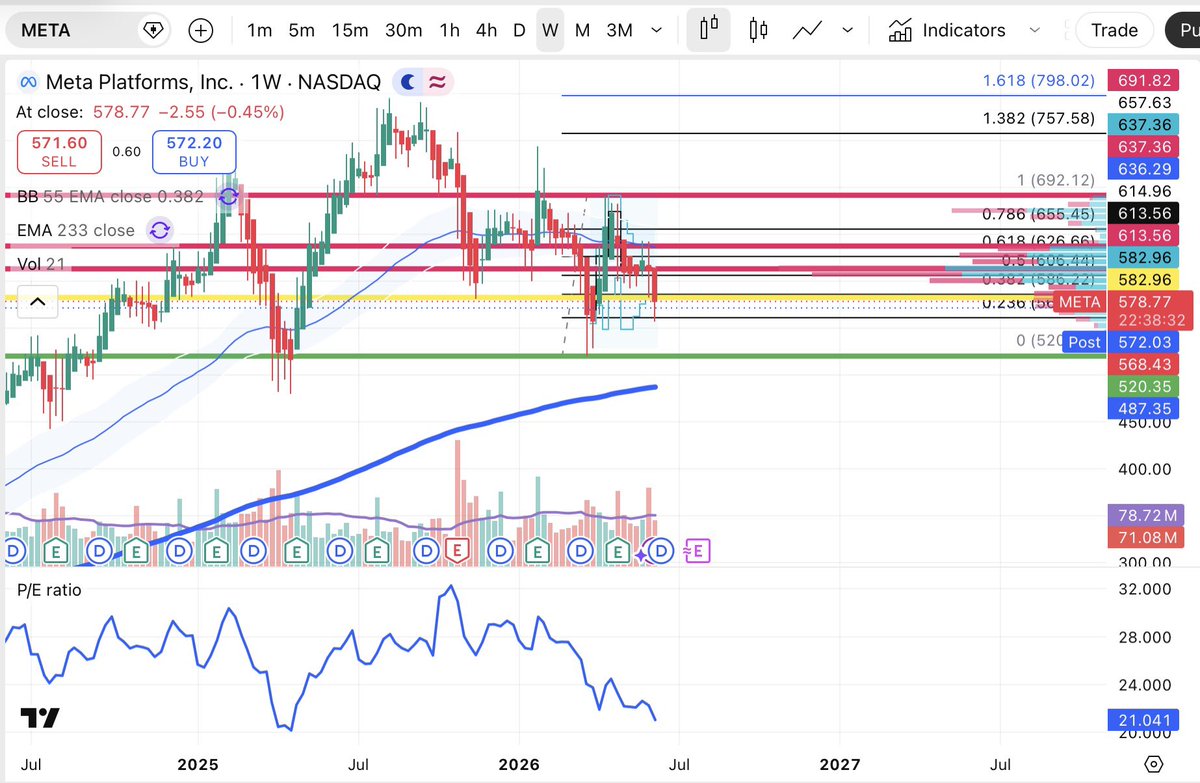Switch to the 15m interval

pyautogui.click(x=350, y=30)
